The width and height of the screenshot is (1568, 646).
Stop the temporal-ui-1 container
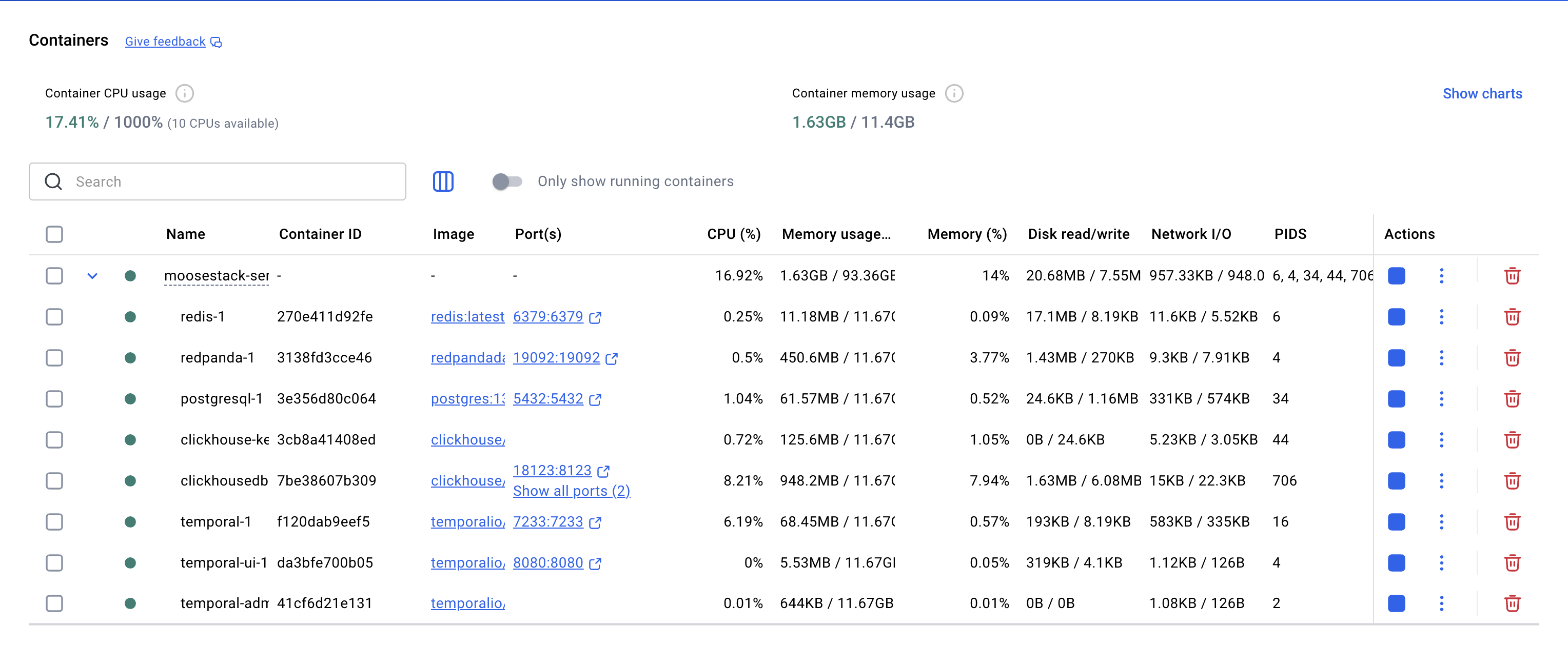point(1396,562)
